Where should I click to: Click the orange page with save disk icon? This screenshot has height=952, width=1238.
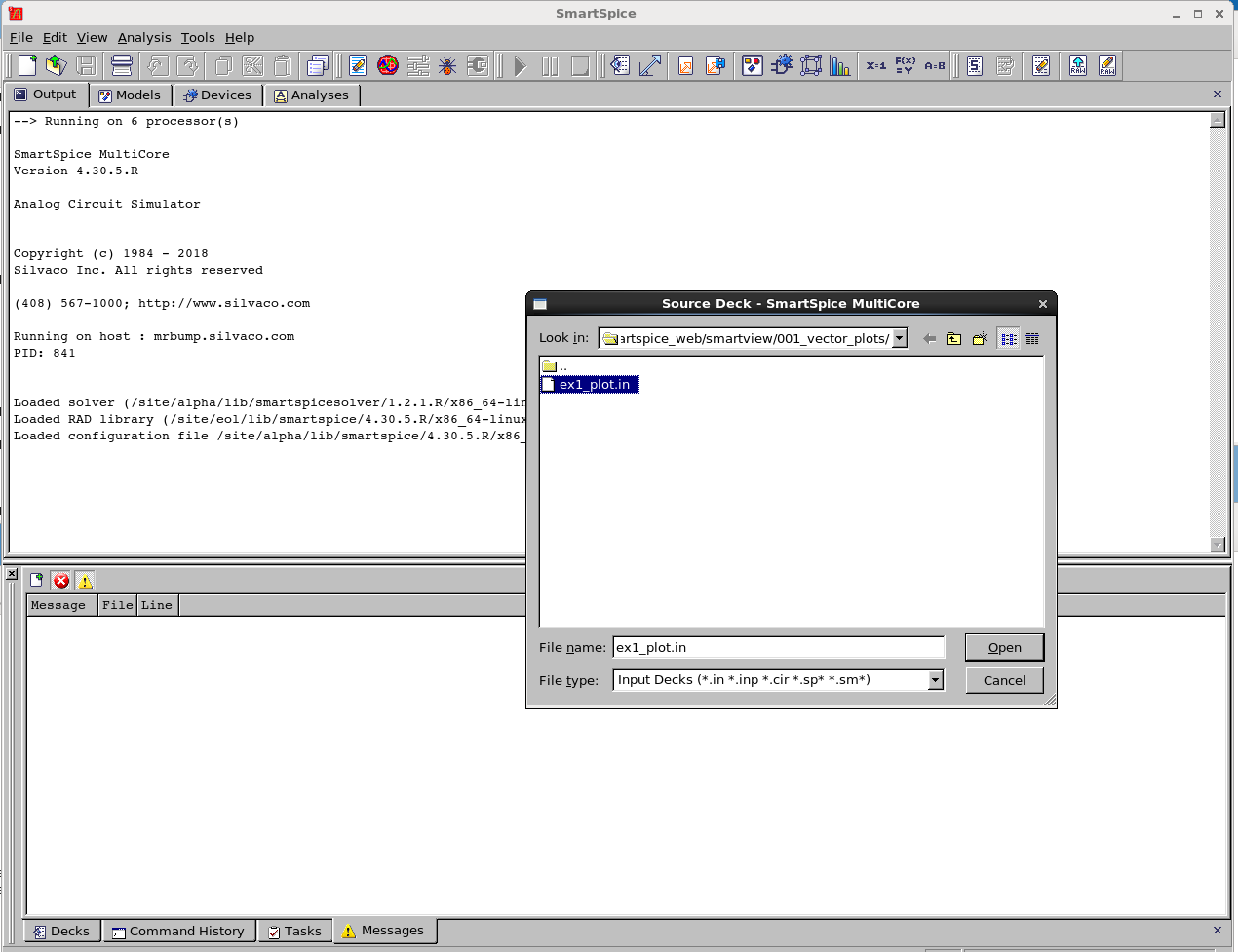[x=716, y=65]
